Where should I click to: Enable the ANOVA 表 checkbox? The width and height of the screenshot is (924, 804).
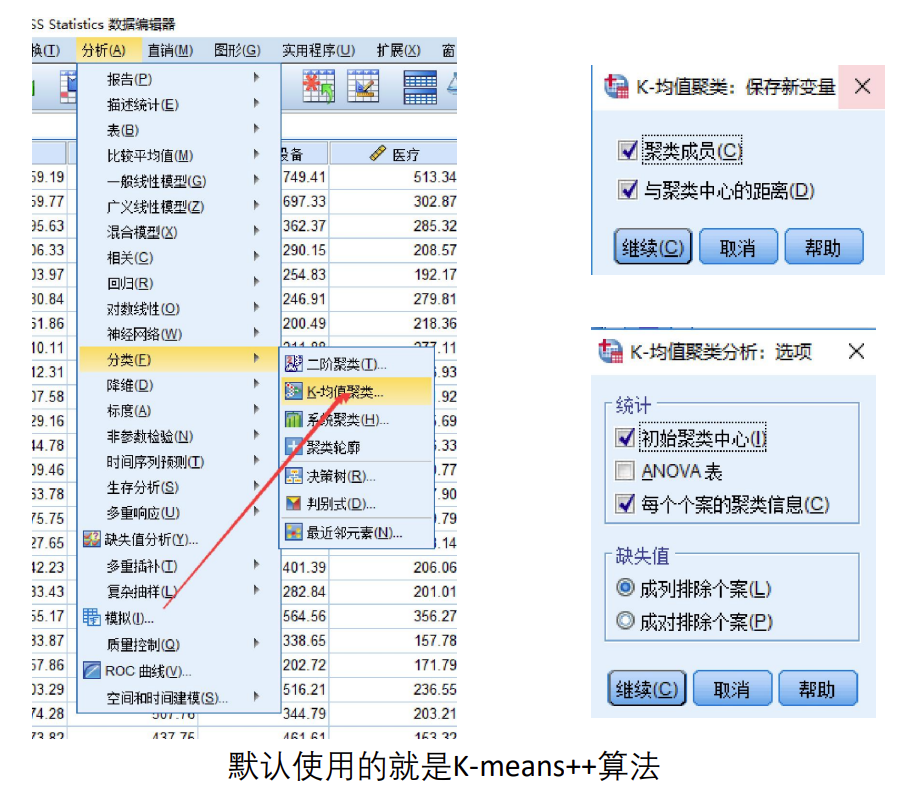(x=625, y=471)
